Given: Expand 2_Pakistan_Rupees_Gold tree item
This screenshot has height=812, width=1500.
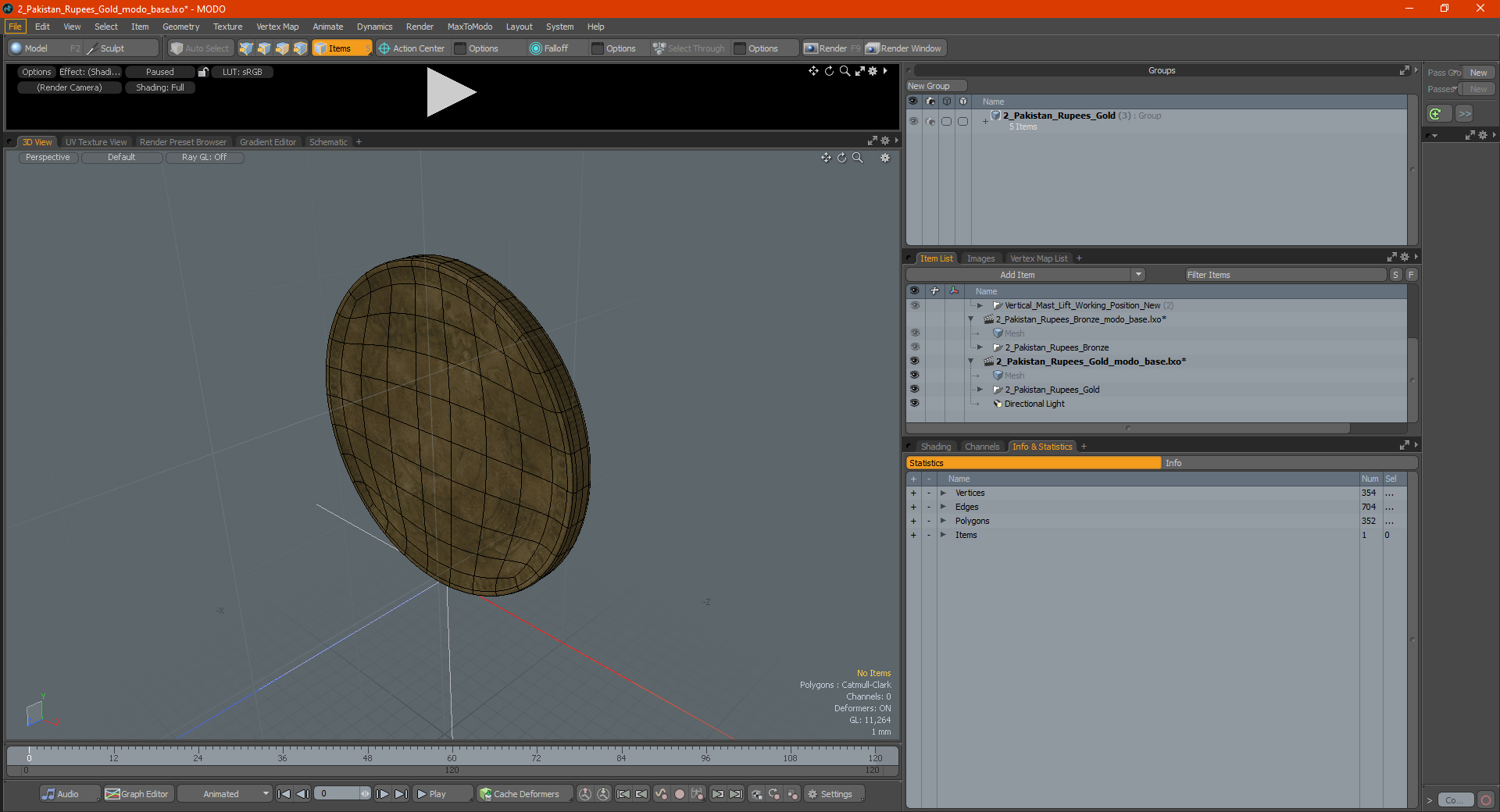Looking at the screenshot, I should tap(980, 390).
